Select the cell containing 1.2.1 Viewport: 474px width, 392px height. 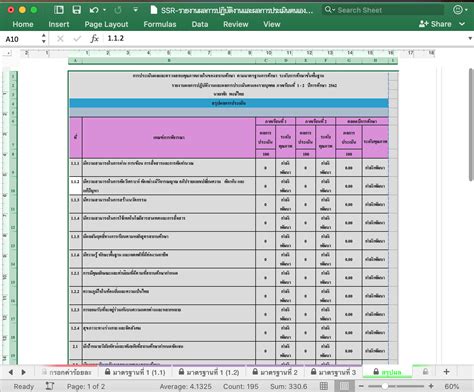pyautogui.click(x=76, y=277)
